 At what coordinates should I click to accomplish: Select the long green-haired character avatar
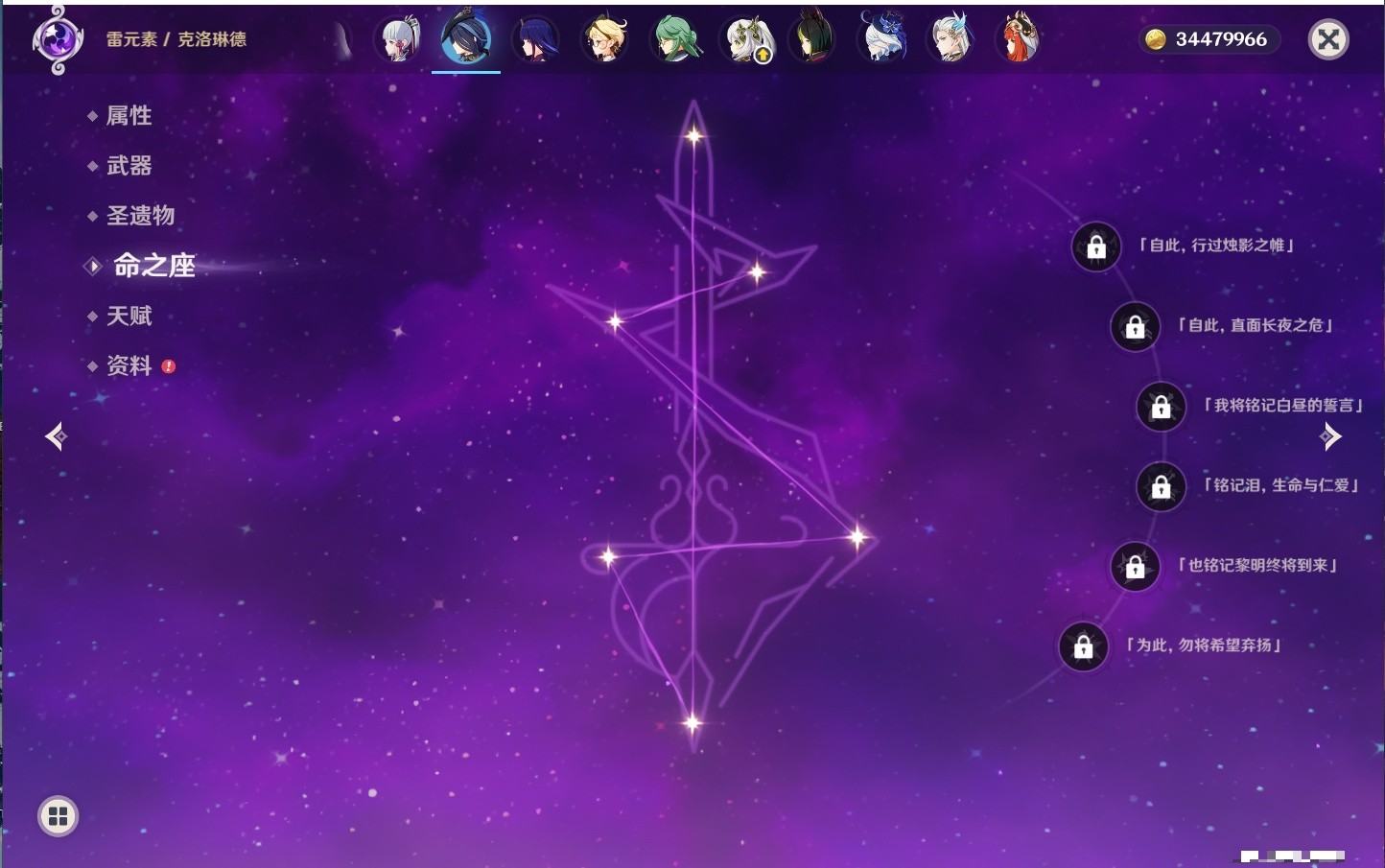click(x=675, y=39)
